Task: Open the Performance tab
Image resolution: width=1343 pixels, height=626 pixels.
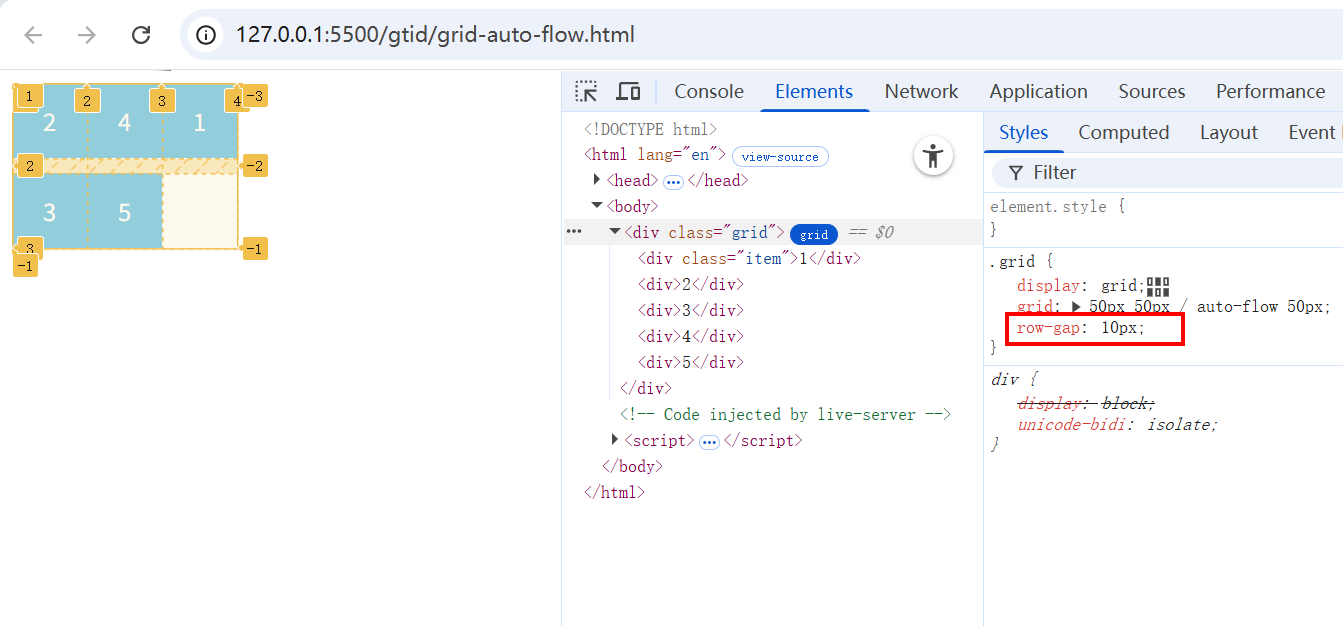Action: tap(1270, 92)
